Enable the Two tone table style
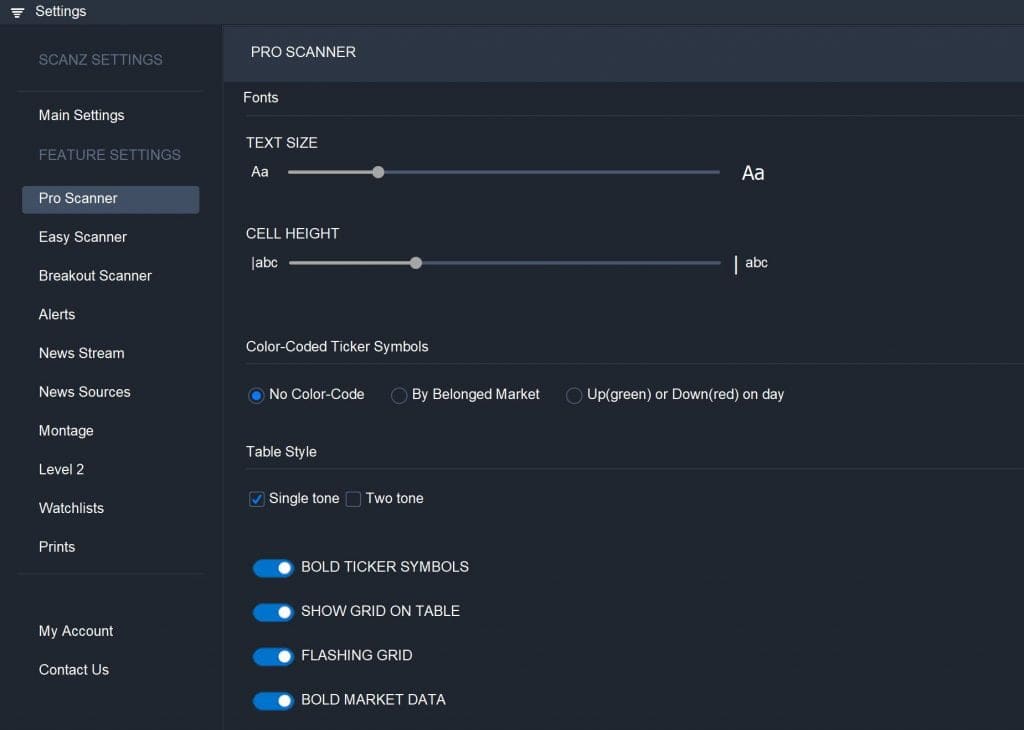Image resolution: width=1024 pixels, height=730 pixels. pyautogui.click(x=353, y=498)
